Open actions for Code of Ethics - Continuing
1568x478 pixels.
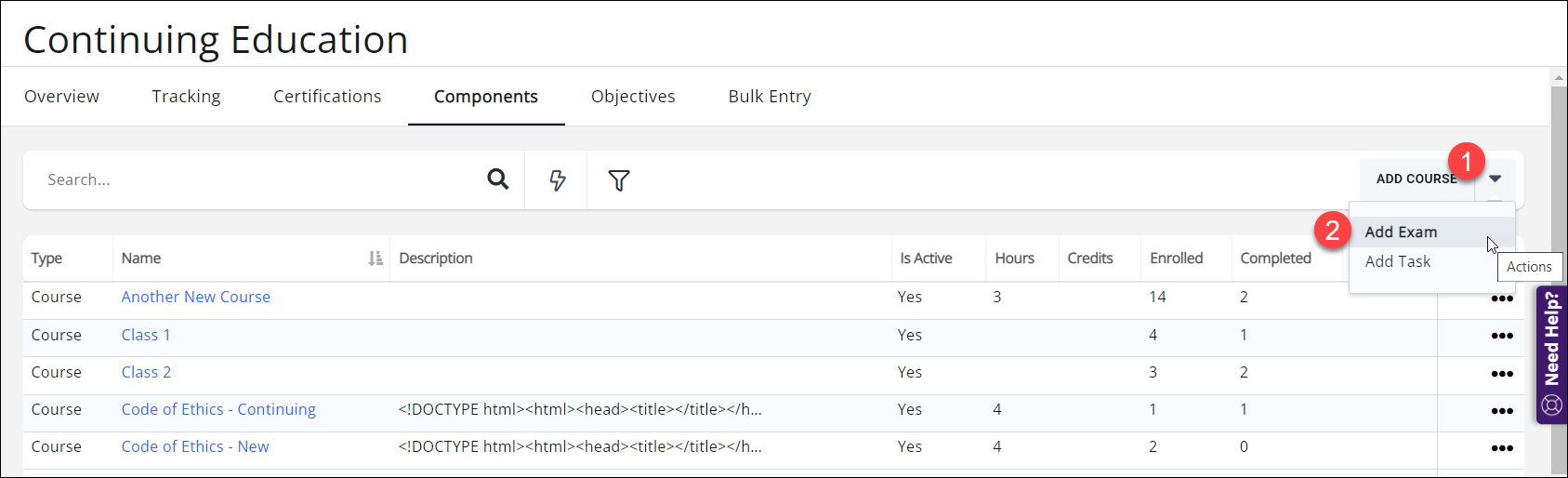click(x=1501, y=410)
